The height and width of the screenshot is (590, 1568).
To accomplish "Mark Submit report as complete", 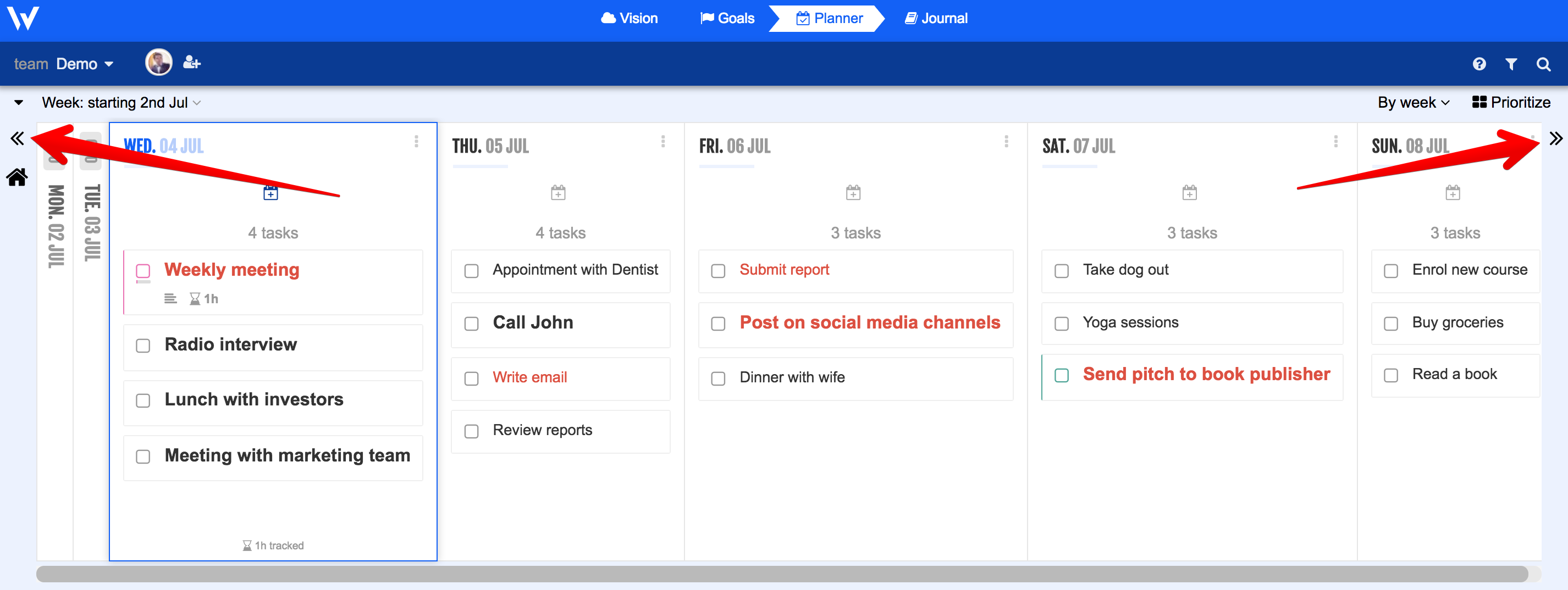I will (x=718, y=271).
